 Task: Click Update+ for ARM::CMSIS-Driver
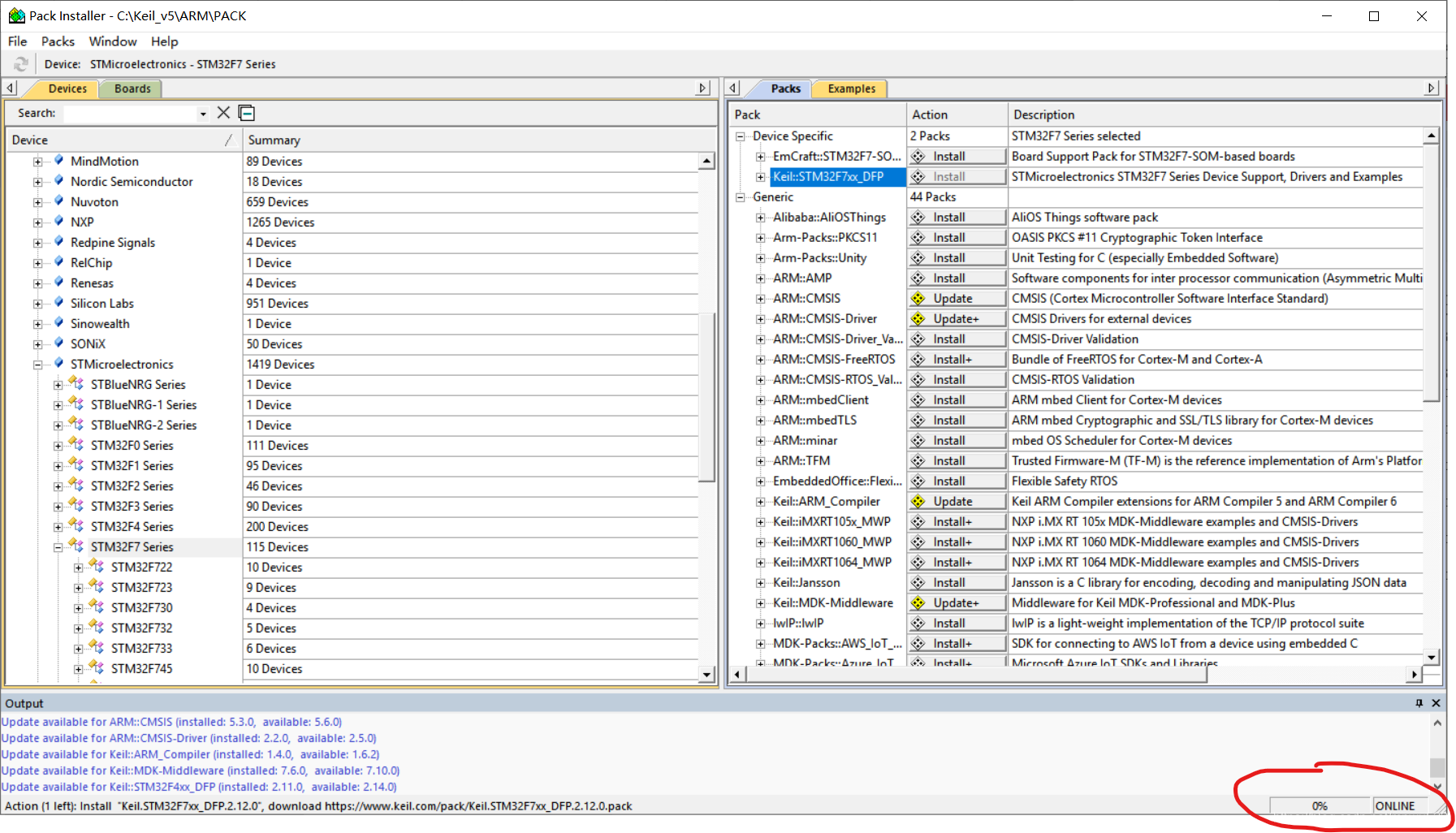click(x=957, y=319)
